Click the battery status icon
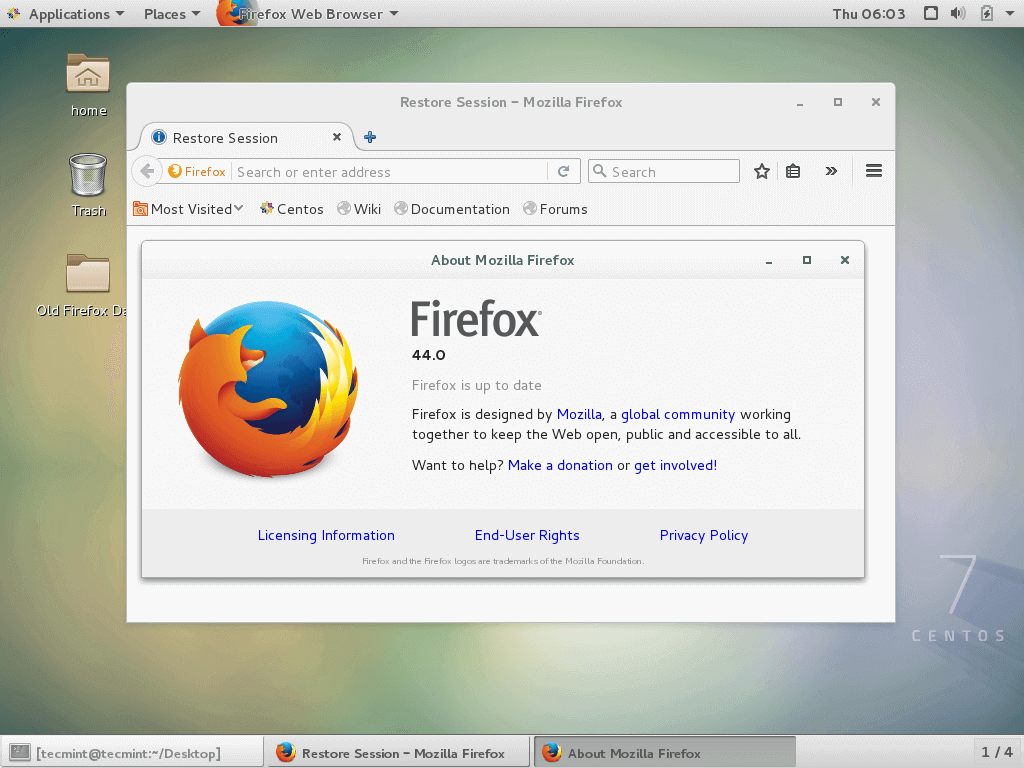 click(987, 13)
